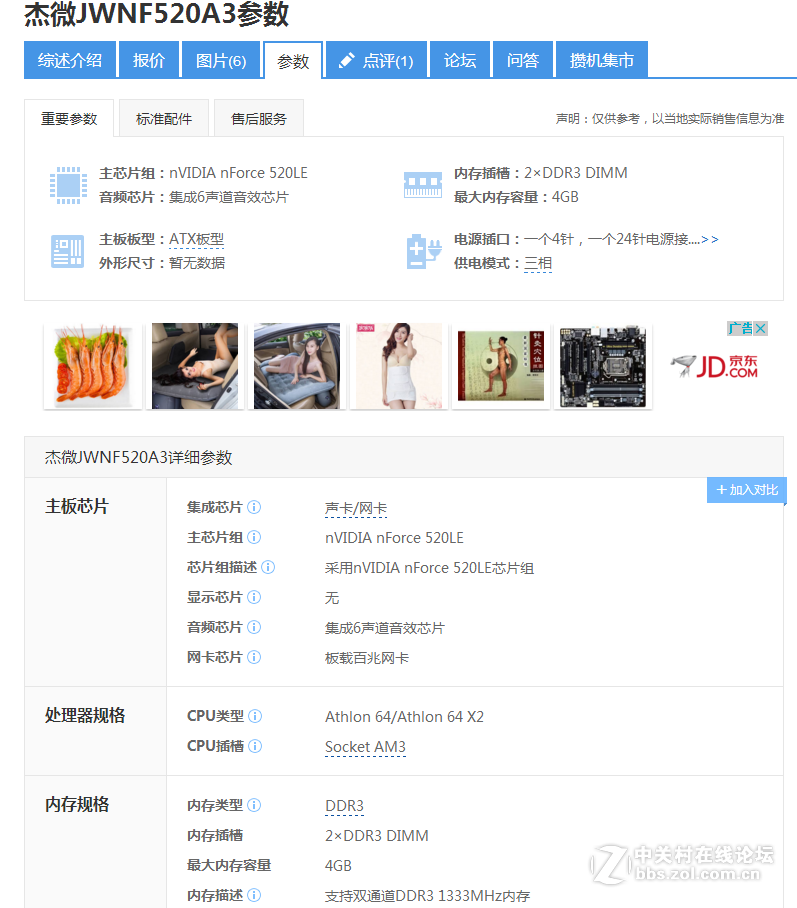This screenshot has height=908, width=797.
Task: Select the text Athlon 64/Athlon 64 X2
Action: (x=404, y=717)
